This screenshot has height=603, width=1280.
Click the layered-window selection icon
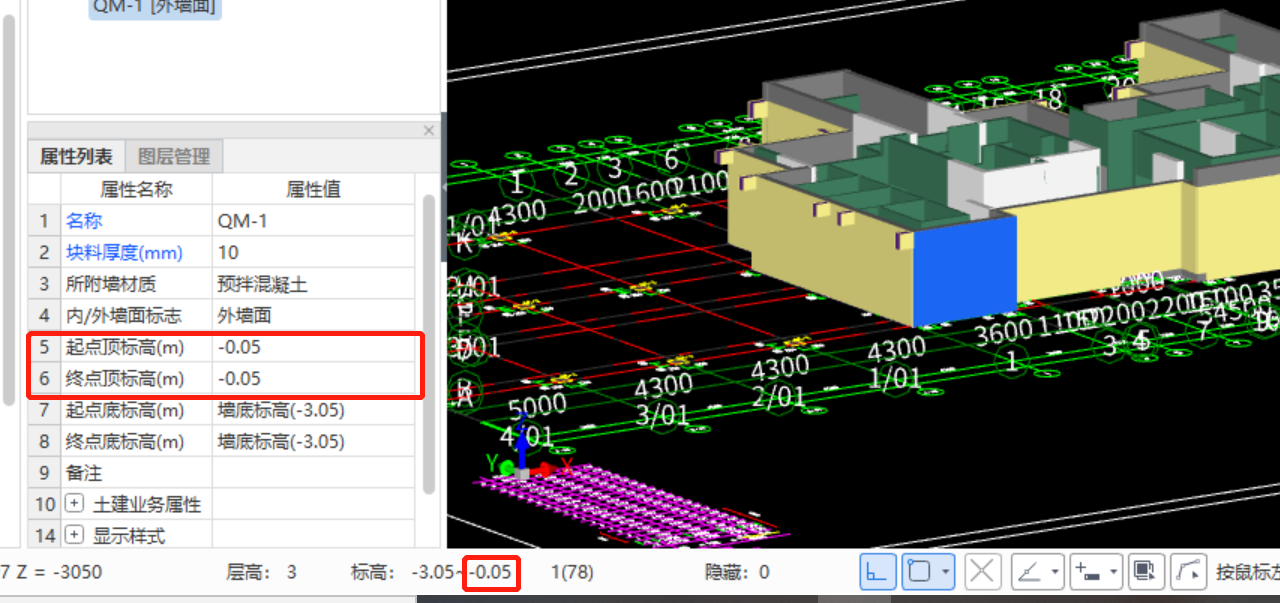[1144, 573]
